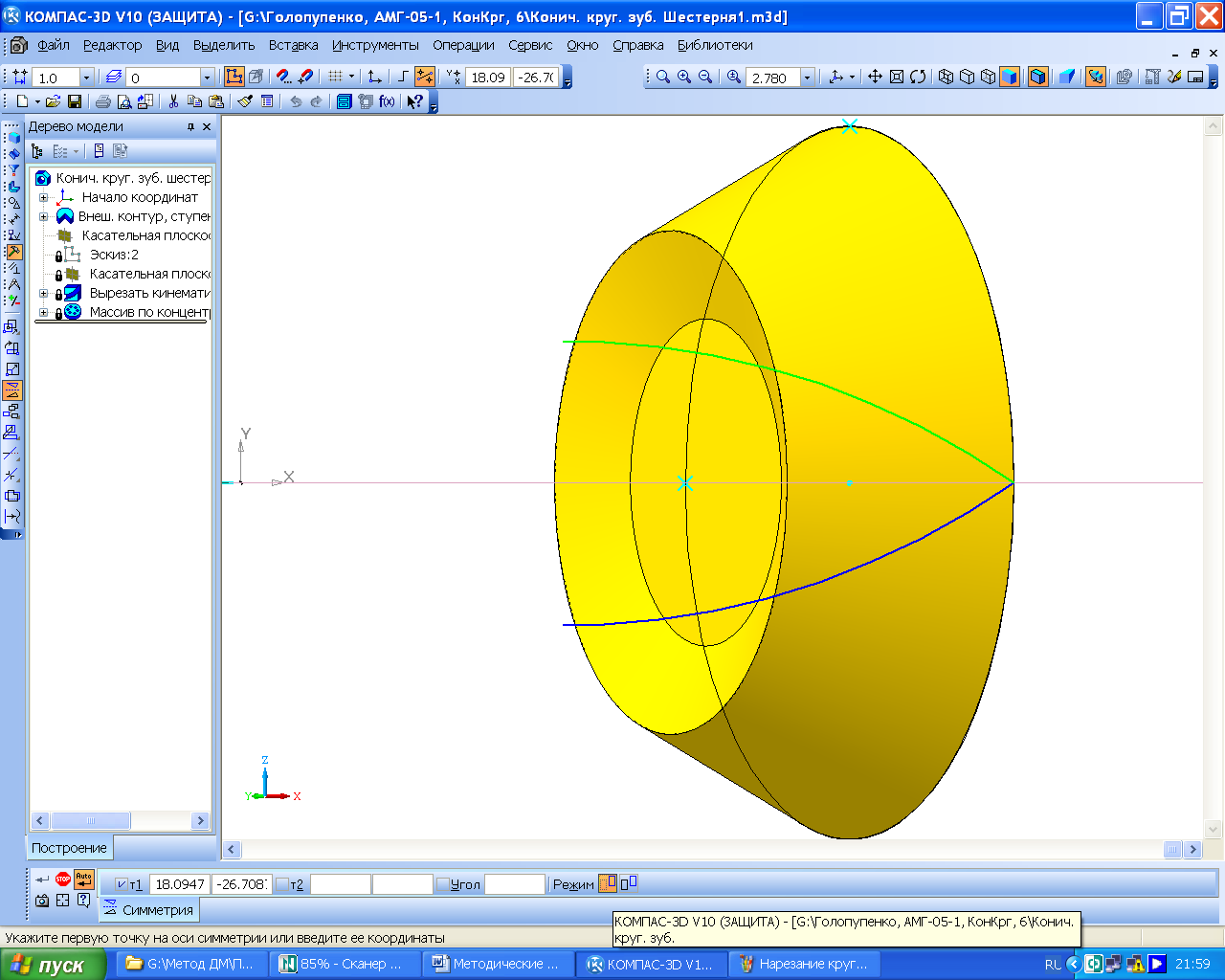Open an existing file with folder icon
The image size is (1225, 980).
click(53, 101)
